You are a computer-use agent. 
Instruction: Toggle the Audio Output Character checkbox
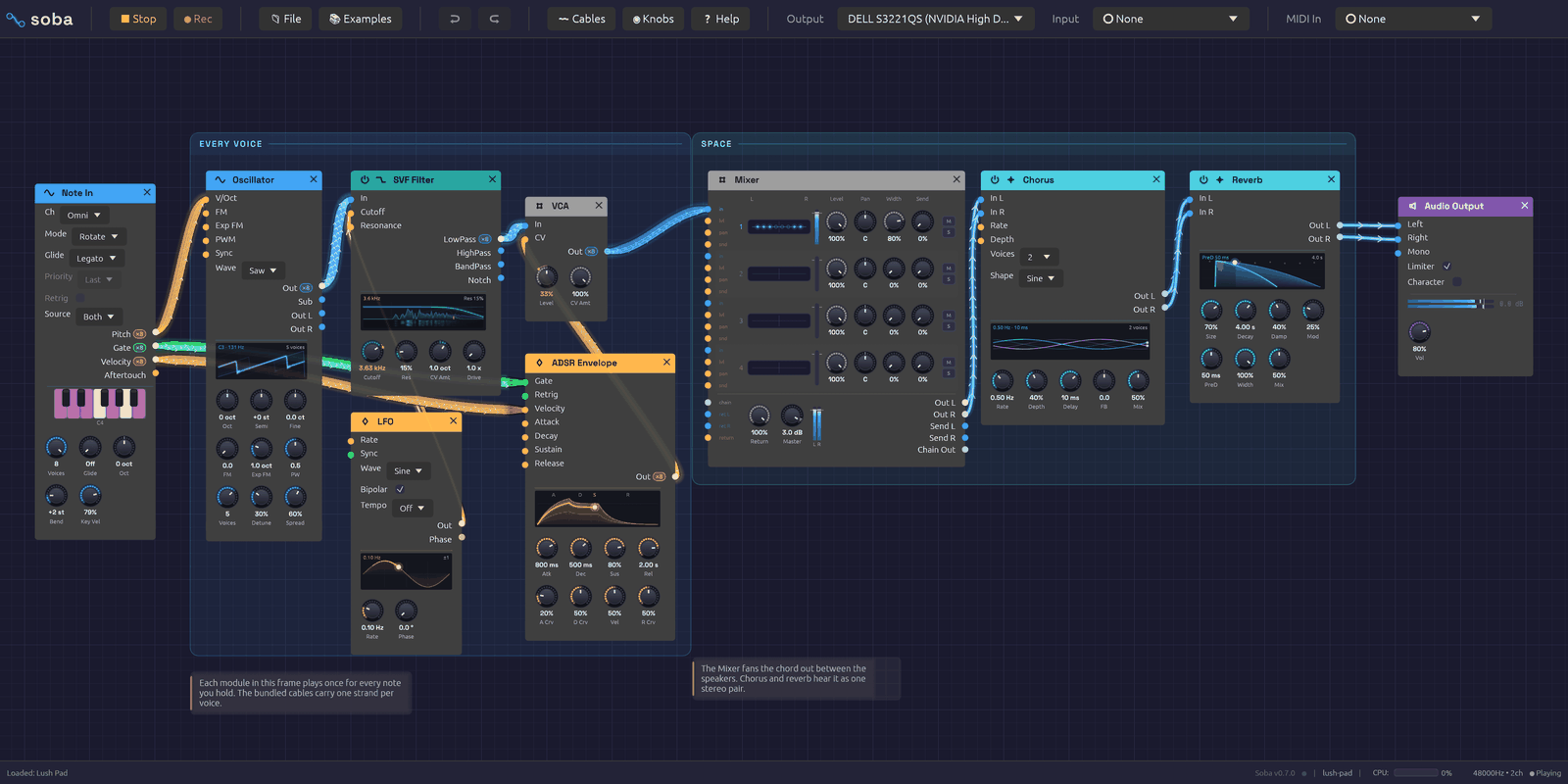(1456, 282)
